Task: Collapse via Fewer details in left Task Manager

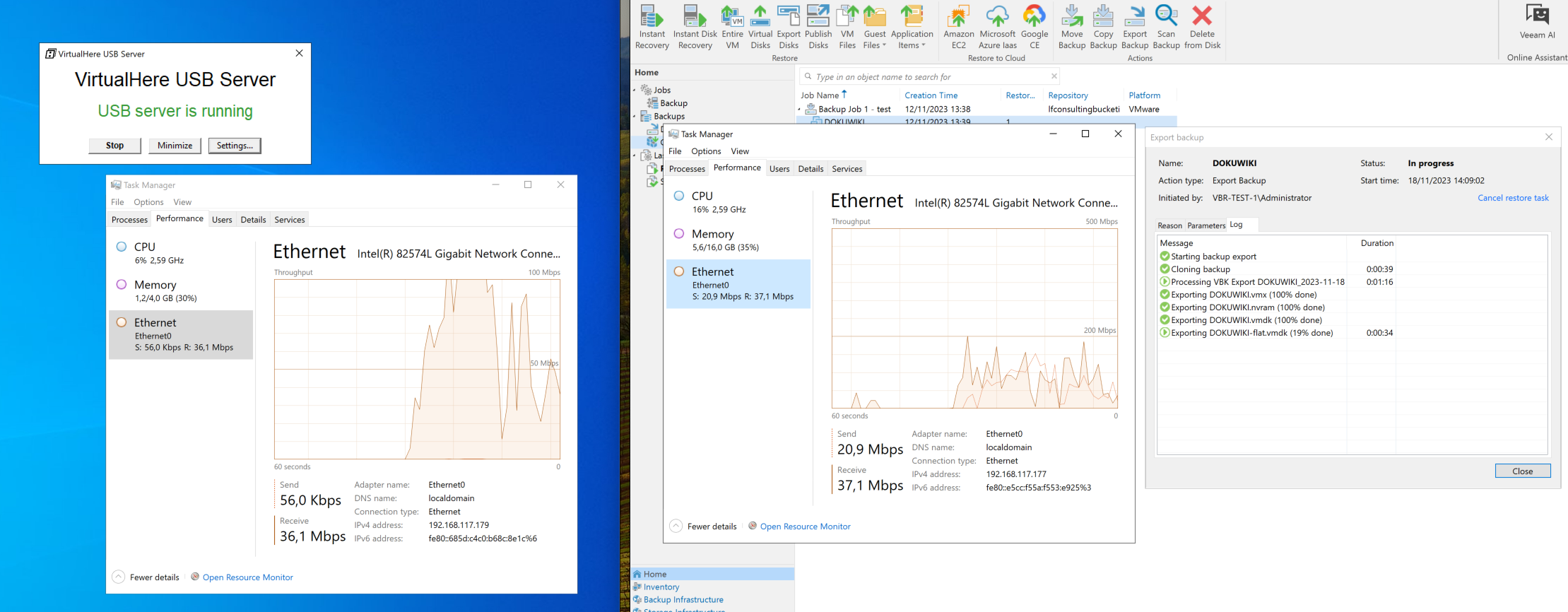Action: tap(146, 577)
